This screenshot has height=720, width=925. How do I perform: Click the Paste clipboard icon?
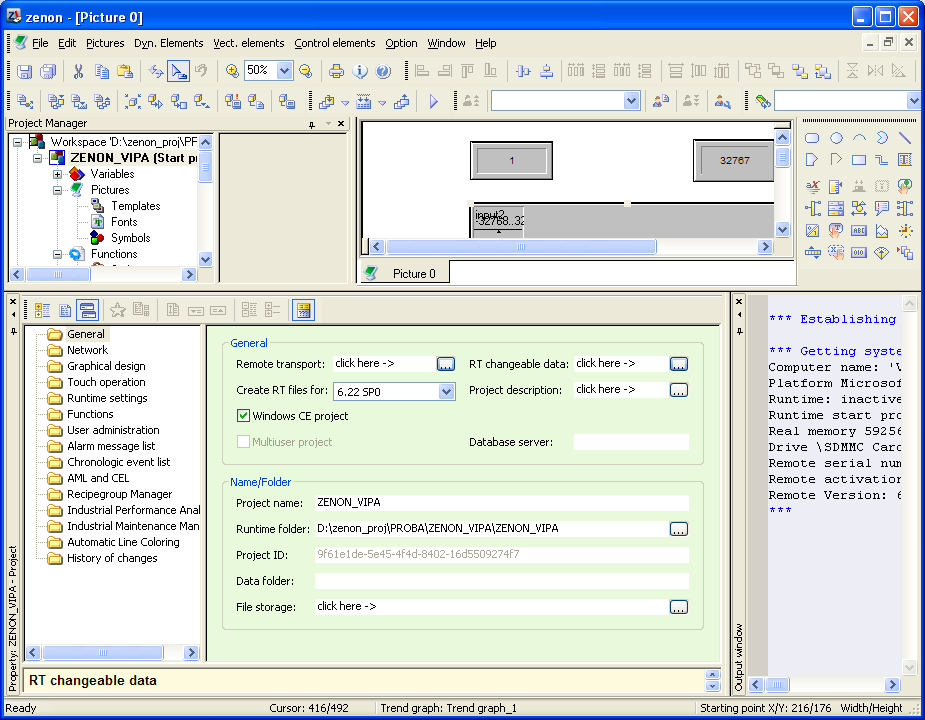pos(125,71)
